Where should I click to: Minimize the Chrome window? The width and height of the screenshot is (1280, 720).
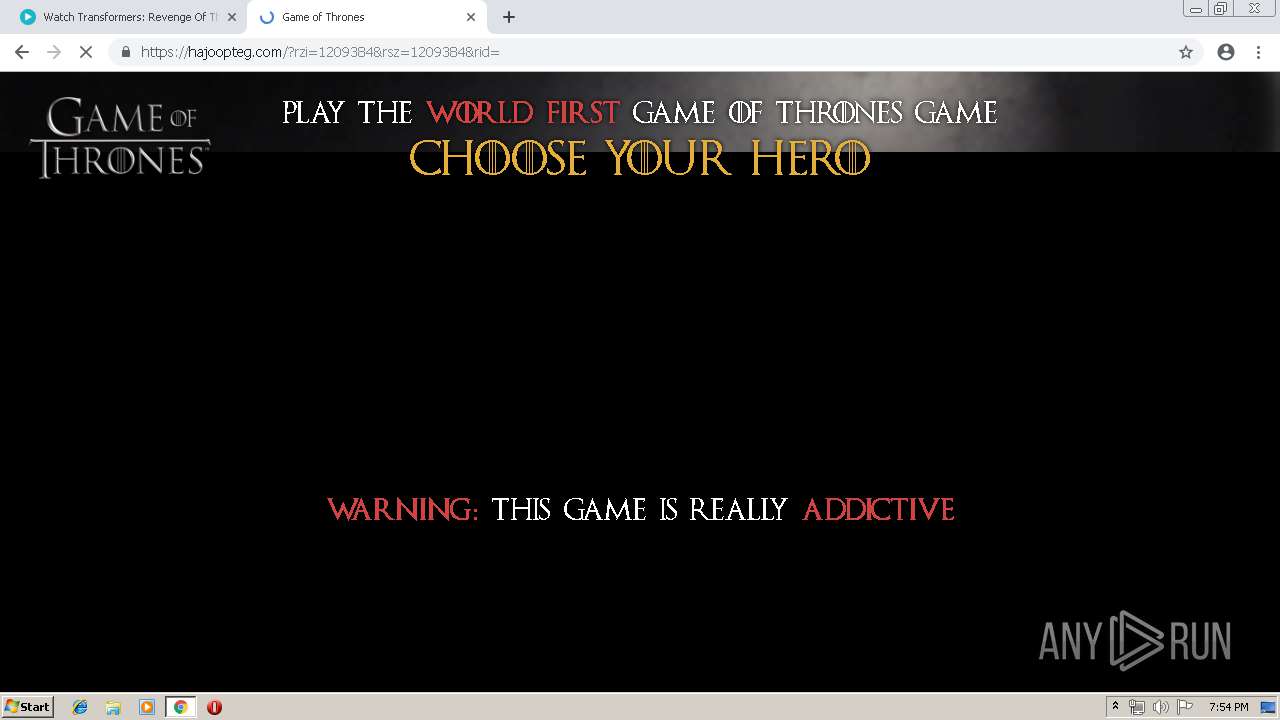click(x=1196, y=8)
